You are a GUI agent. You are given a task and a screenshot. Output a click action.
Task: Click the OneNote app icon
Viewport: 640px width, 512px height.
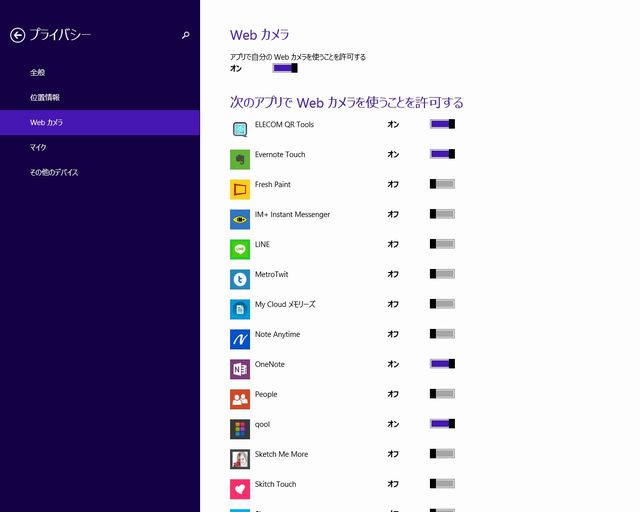pyautogui.click(x=240, y=369)
